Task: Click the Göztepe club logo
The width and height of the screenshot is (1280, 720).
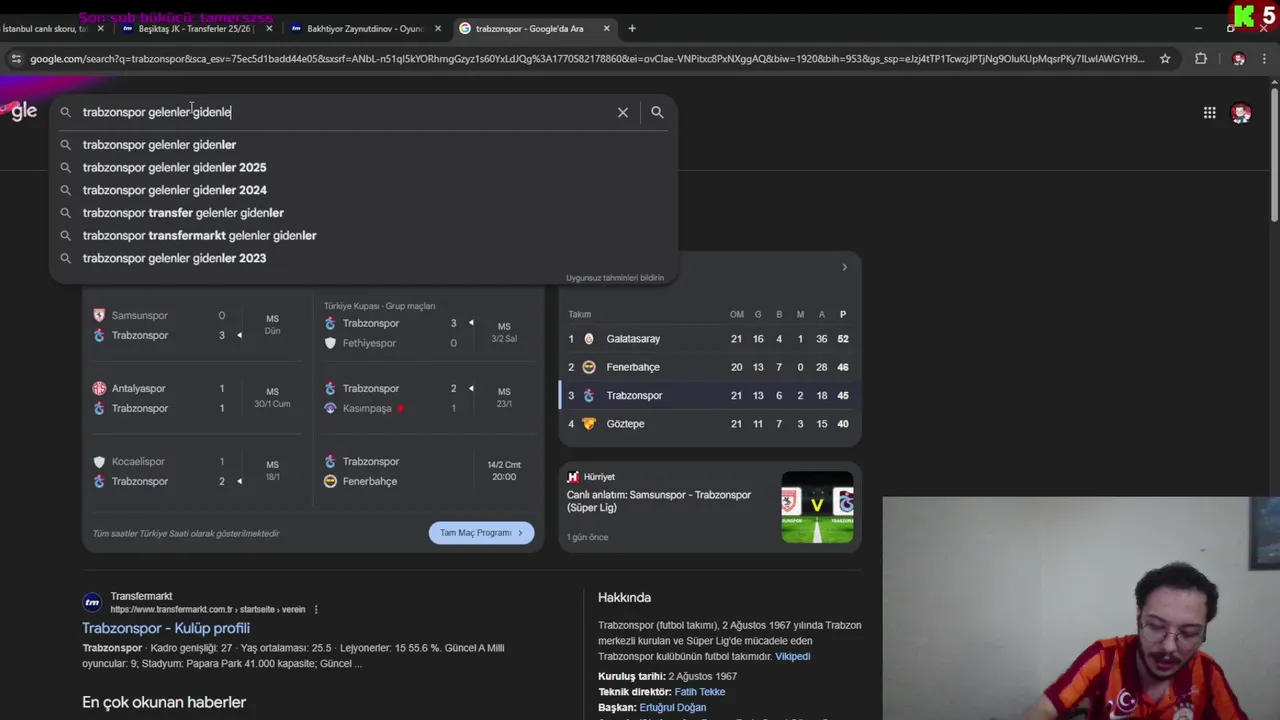Action: [589, 424]
